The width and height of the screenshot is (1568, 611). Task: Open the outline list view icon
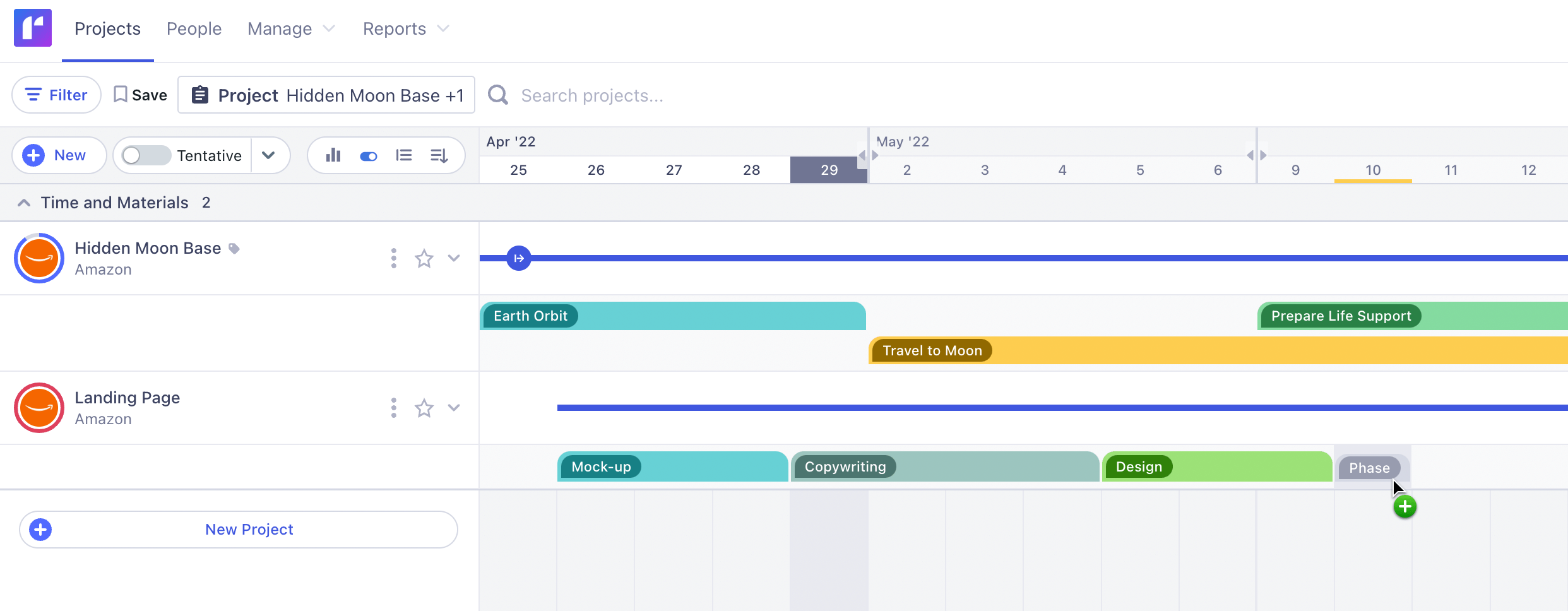(x=403, y=155)
